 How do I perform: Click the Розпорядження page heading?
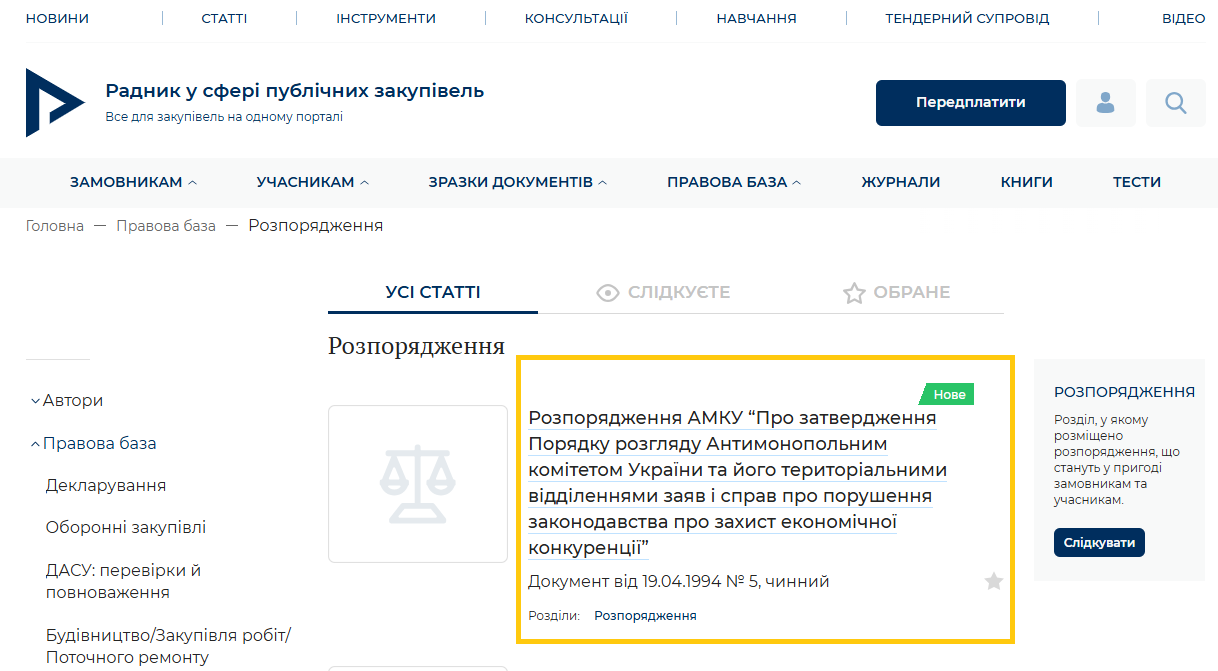tap(416, 346)
